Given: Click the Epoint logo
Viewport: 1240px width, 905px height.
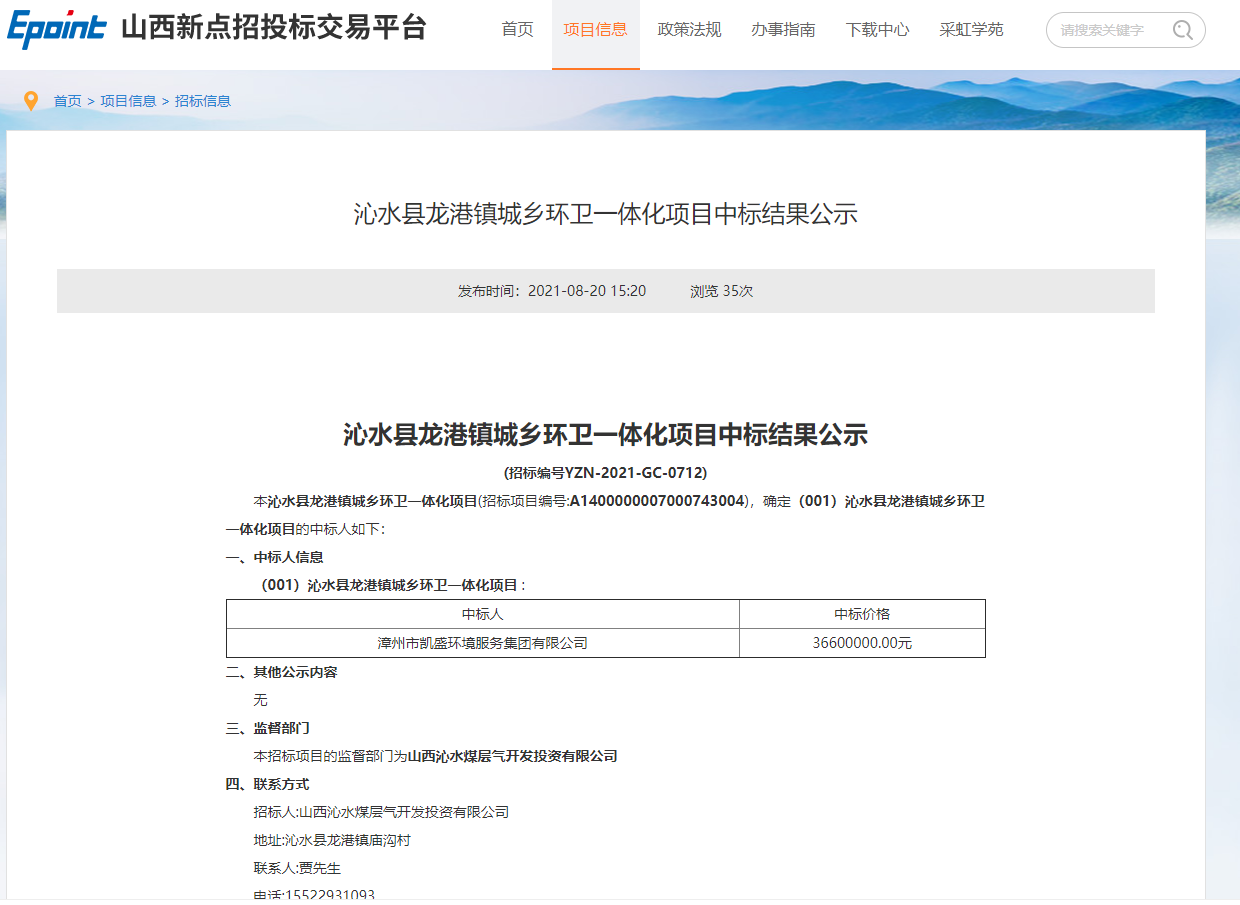Looking at the screenshot, I should point(57,29).
